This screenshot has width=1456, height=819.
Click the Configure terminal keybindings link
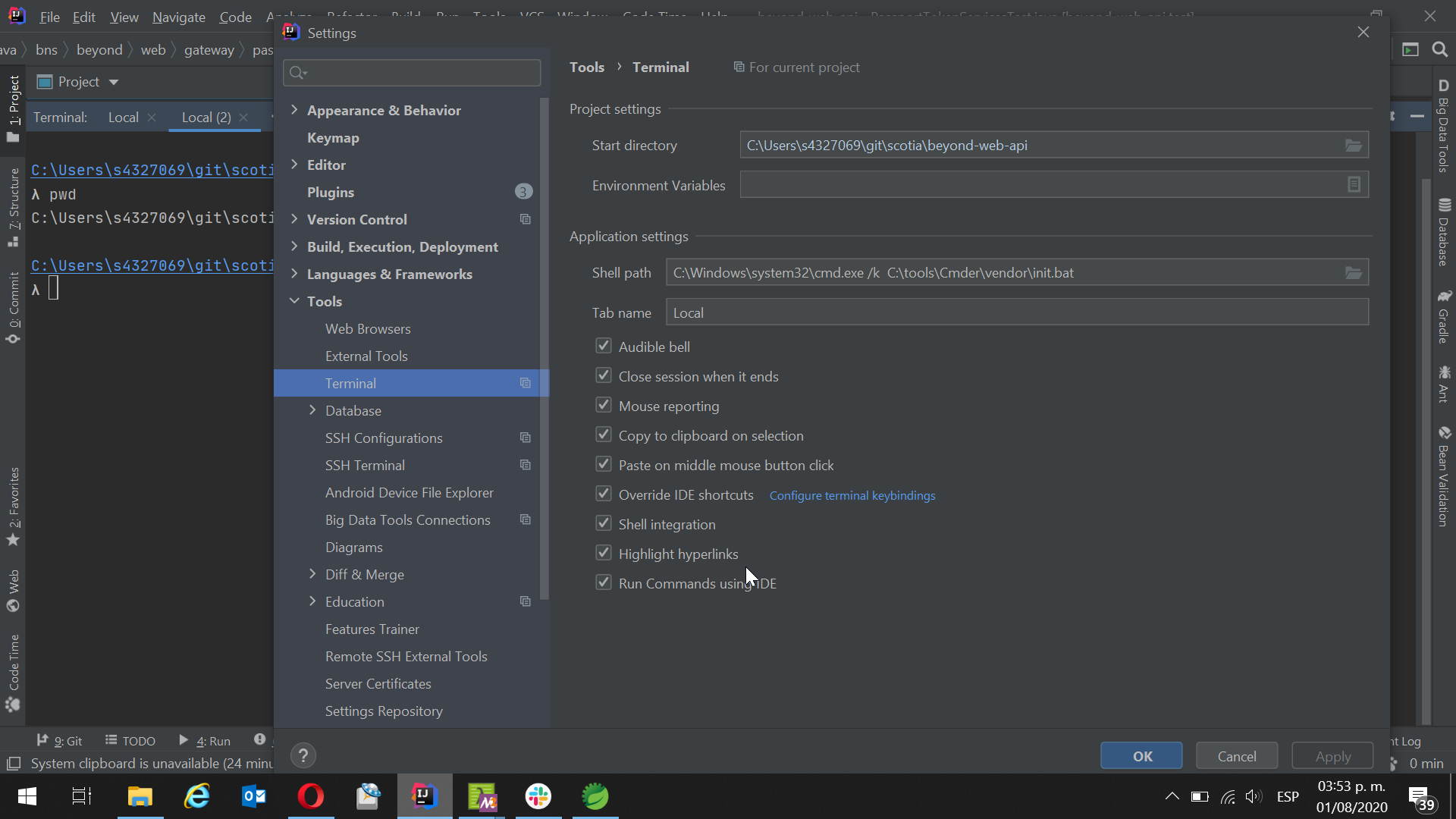tap(852, 496)
